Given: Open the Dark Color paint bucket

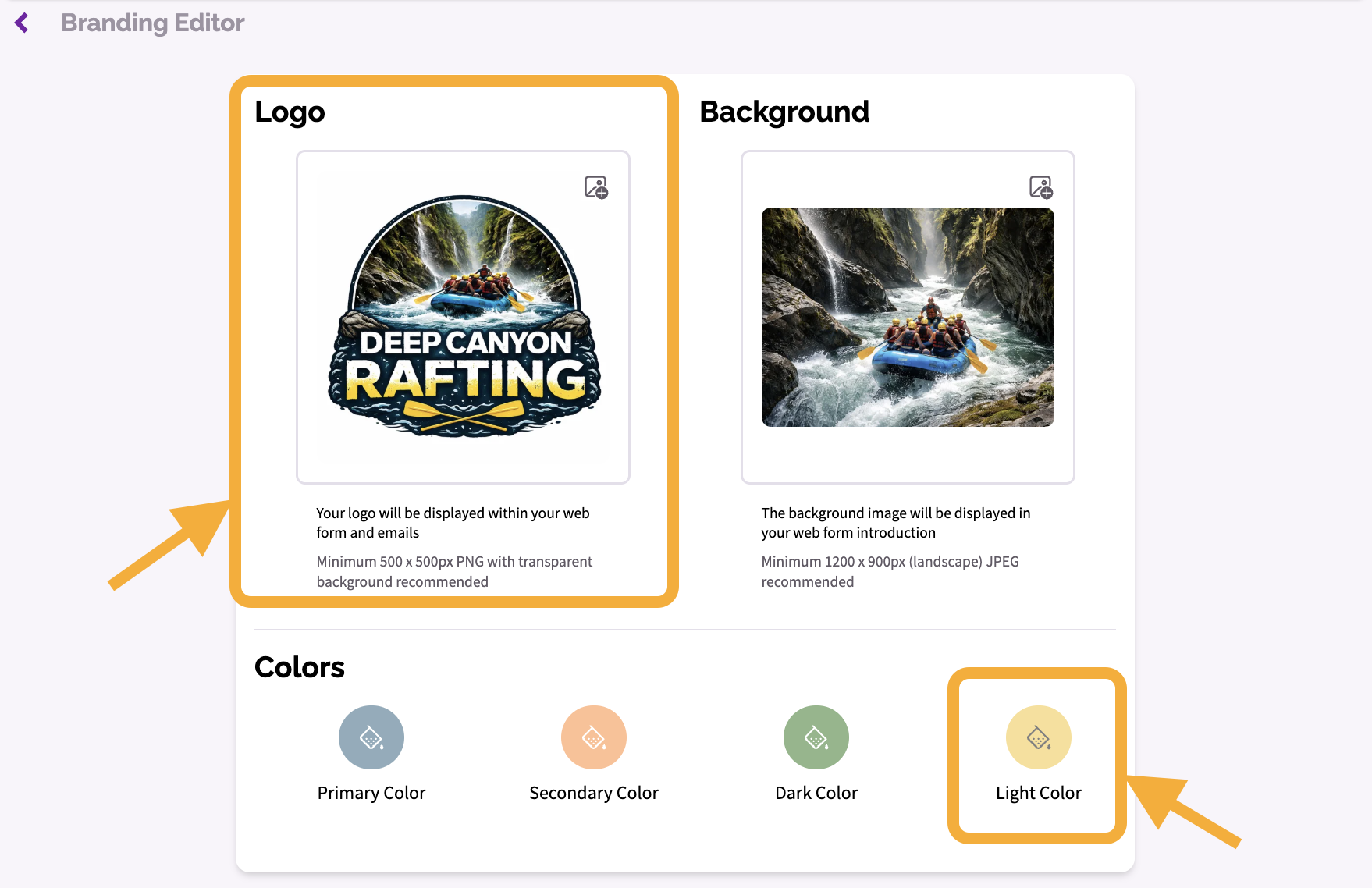Looking at the screenshot, I should [816, 737].
